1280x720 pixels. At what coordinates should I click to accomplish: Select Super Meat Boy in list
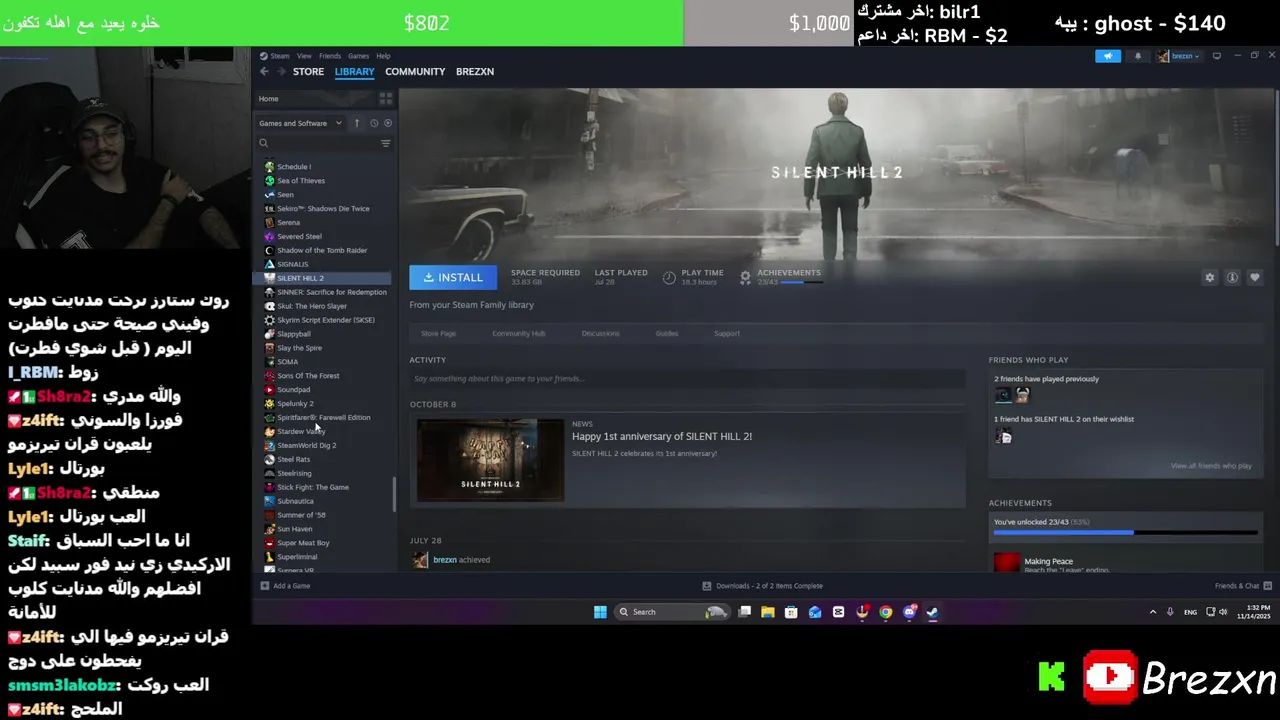pos(303,543)
